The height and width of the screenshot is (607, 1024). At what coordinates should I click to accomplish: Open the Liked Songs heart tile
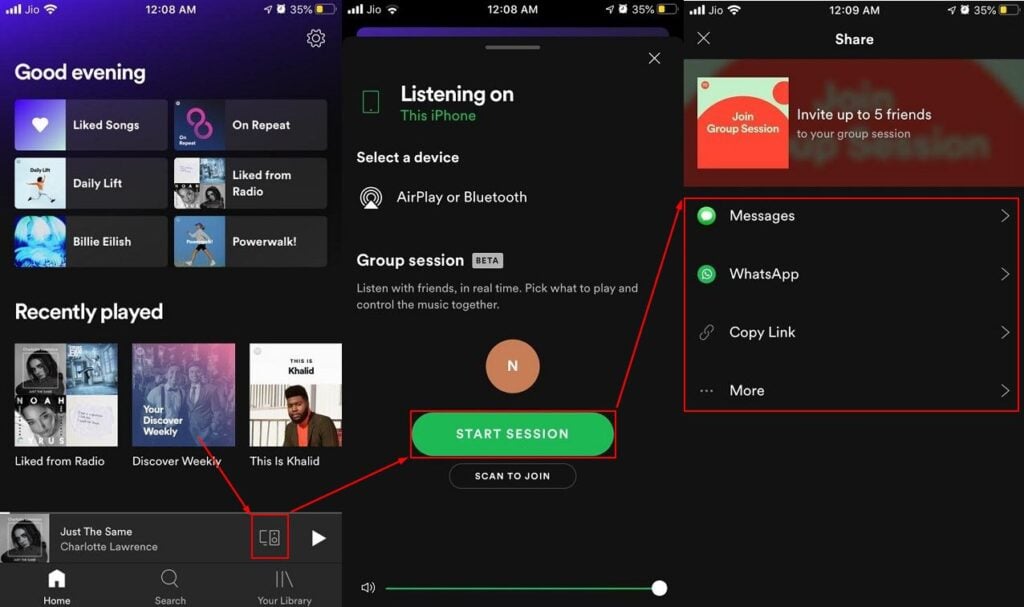[40, 125]
